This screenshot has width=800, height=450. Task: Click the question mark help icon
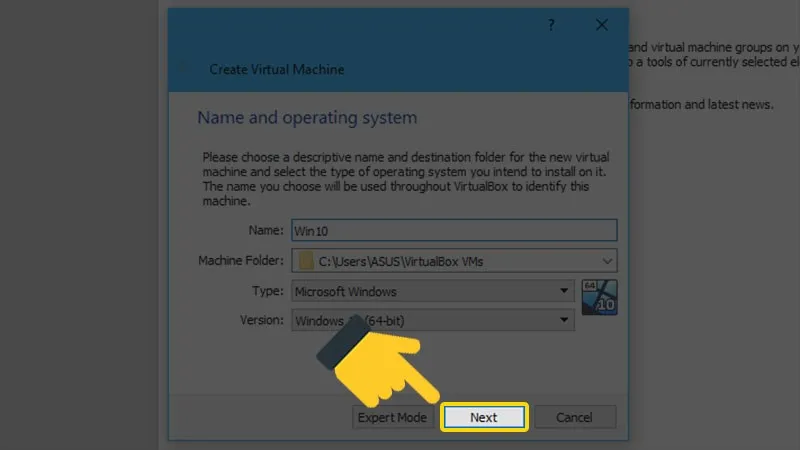click(x=551, y=25)
